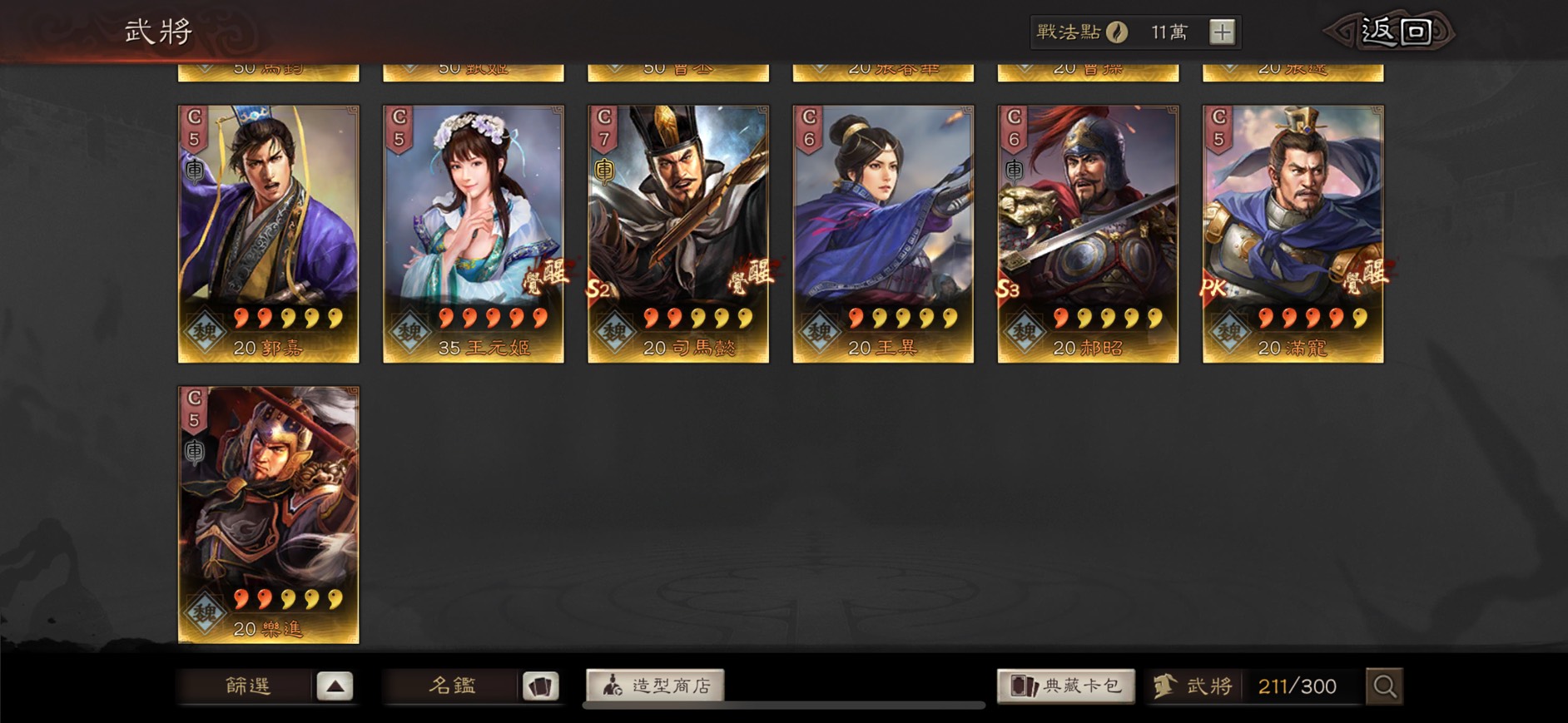Select the 郝昭 general card
The height and width of the screenshot is (723, 1568).
click(x=1089, y=234)
